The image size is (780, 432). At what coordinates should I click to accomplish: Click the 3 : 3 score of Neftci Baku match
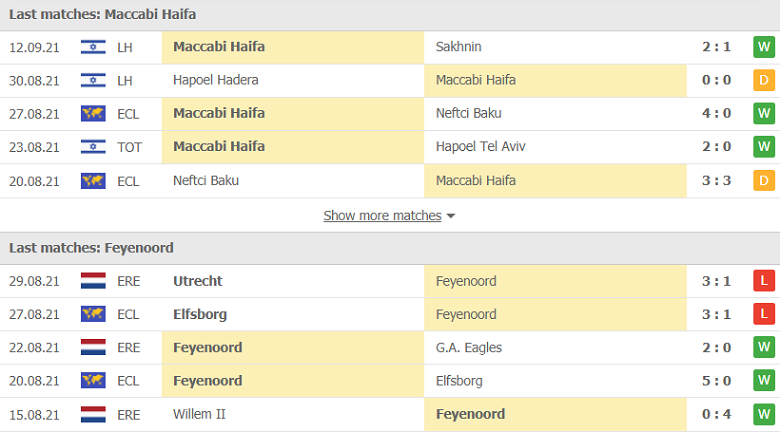point(716,180)
